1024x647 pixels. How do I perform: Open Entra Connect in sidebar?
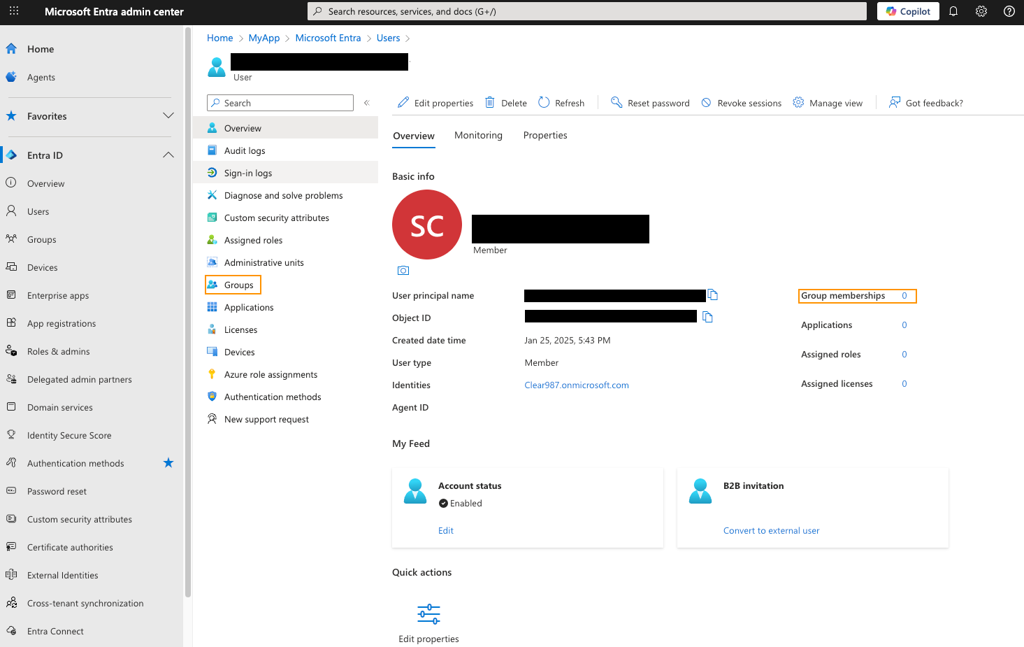[56, 631]
